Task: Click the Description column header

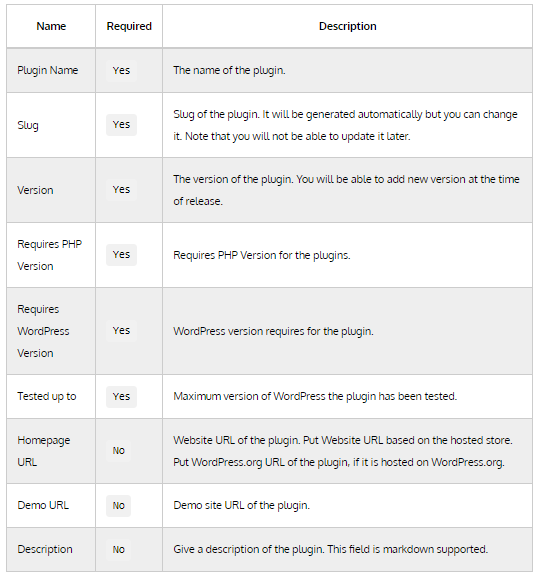Action: click(347, 26)
